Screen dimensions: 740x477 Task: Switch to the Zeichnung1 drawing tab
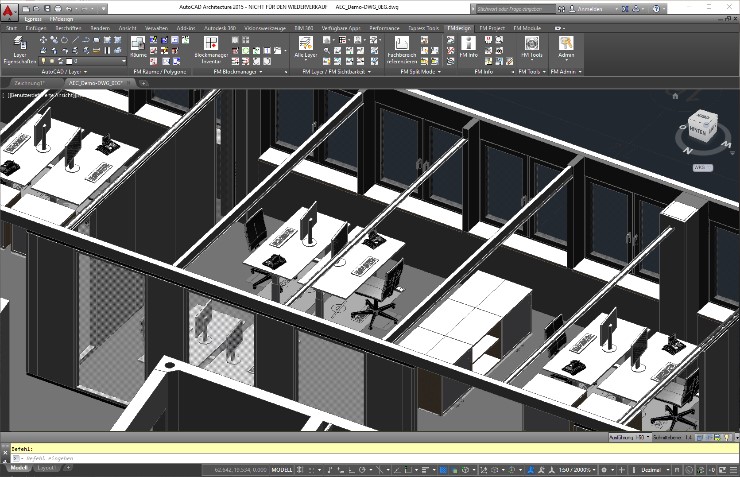click(x=30, y=83)
